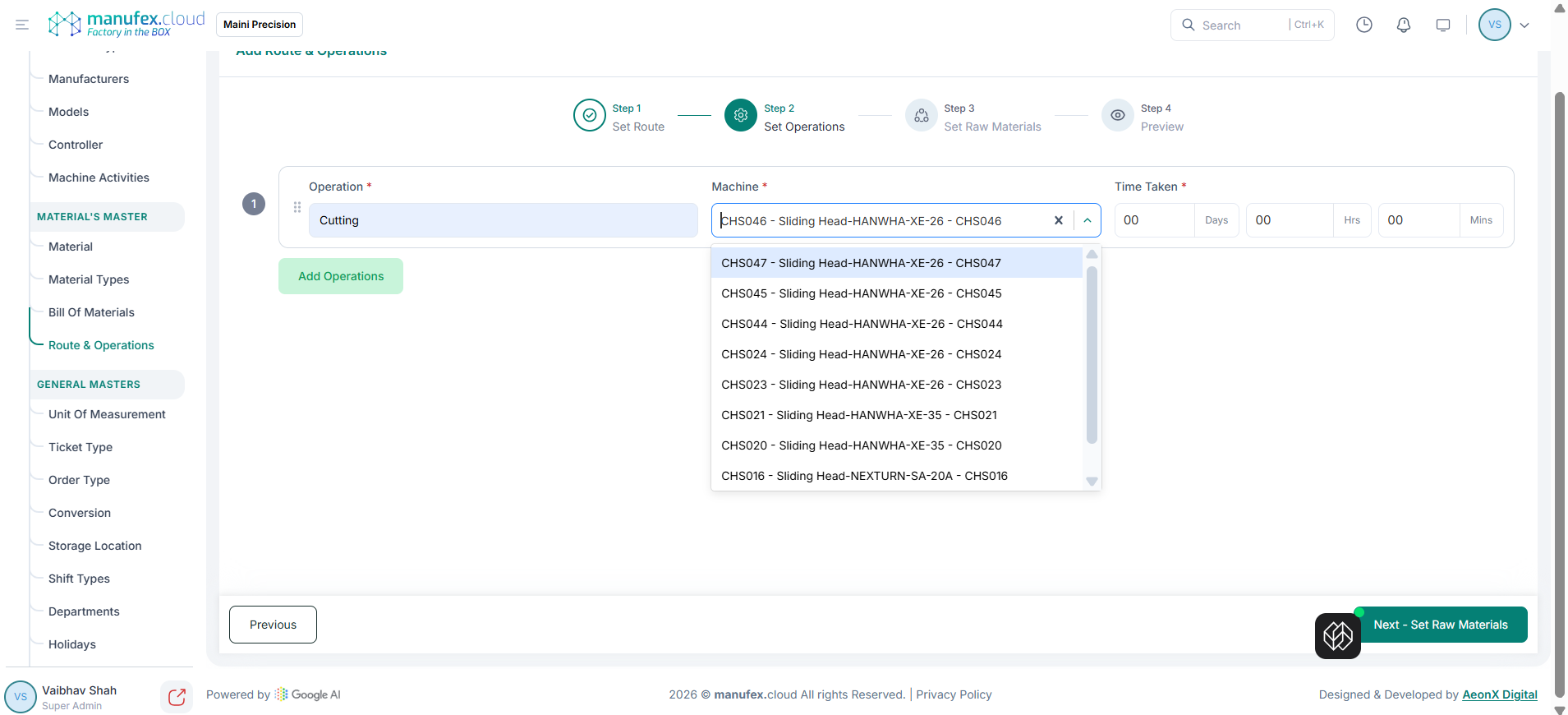Select CHS045 Sliding Head machine option
This screenshot has width=1568, height=715.
coord(861,293)
